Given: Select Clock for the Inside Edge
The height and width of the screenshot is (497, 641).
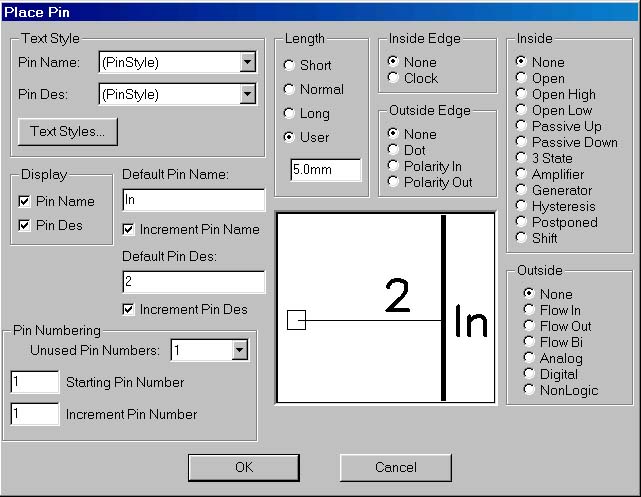Looking at the screenshot, I should [393, 78].
